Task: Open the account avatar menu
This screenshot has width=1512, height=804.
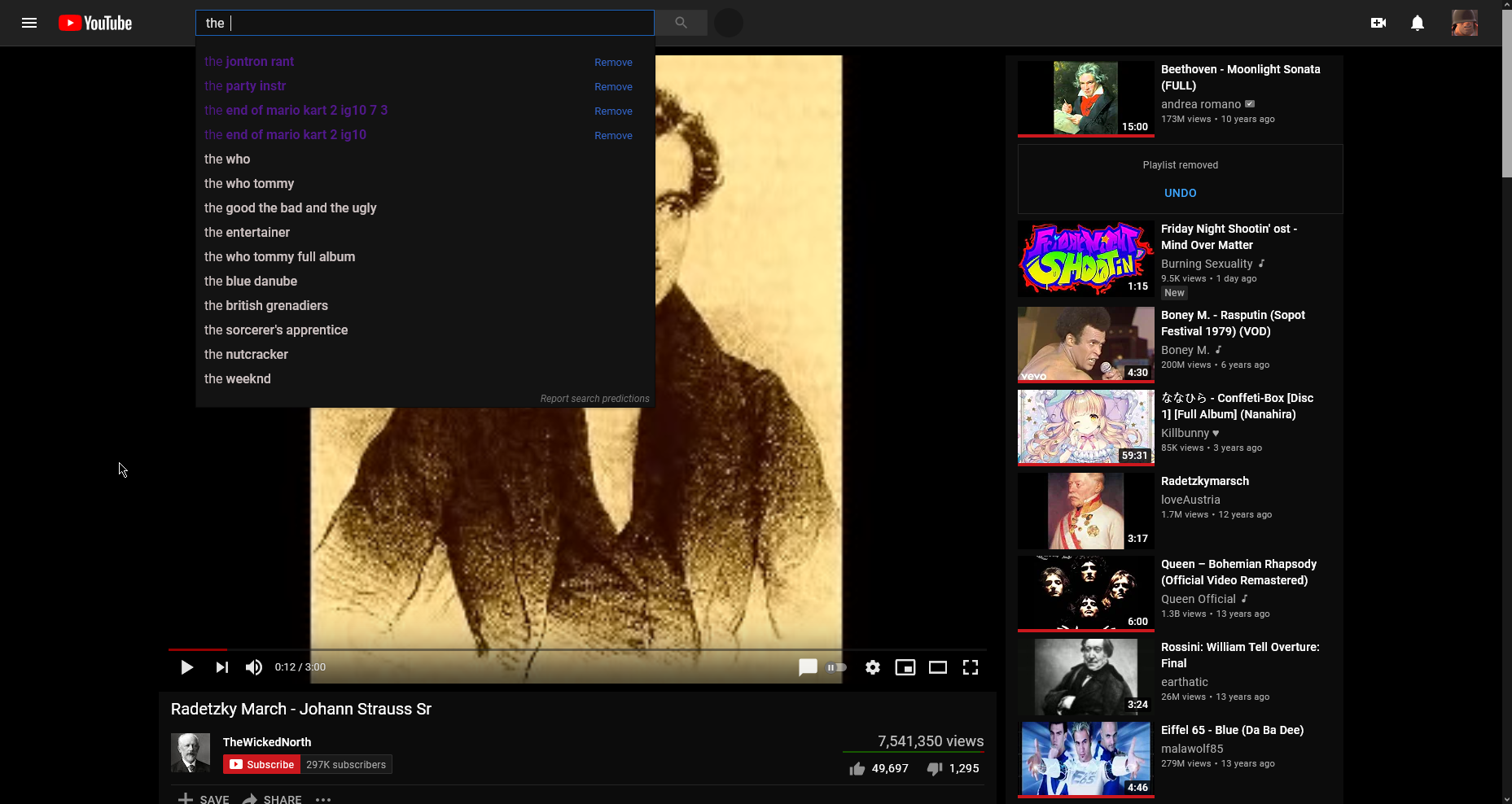Action: 1464,23
